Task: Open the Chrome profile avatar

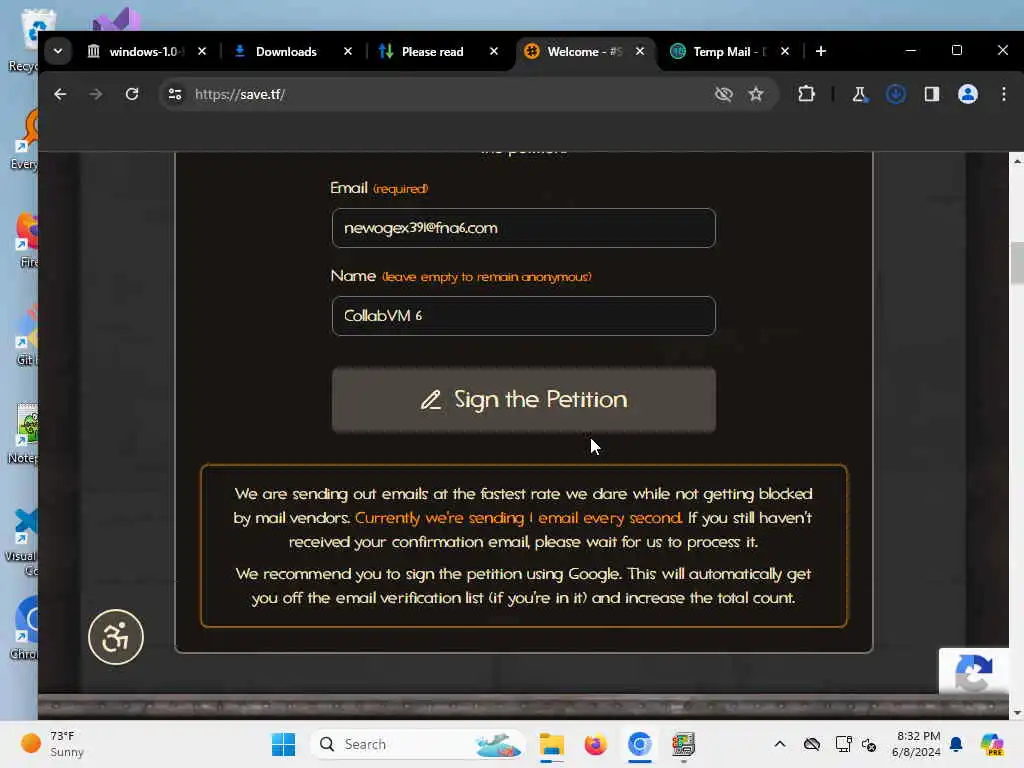Action: click(x=968, y=94)
